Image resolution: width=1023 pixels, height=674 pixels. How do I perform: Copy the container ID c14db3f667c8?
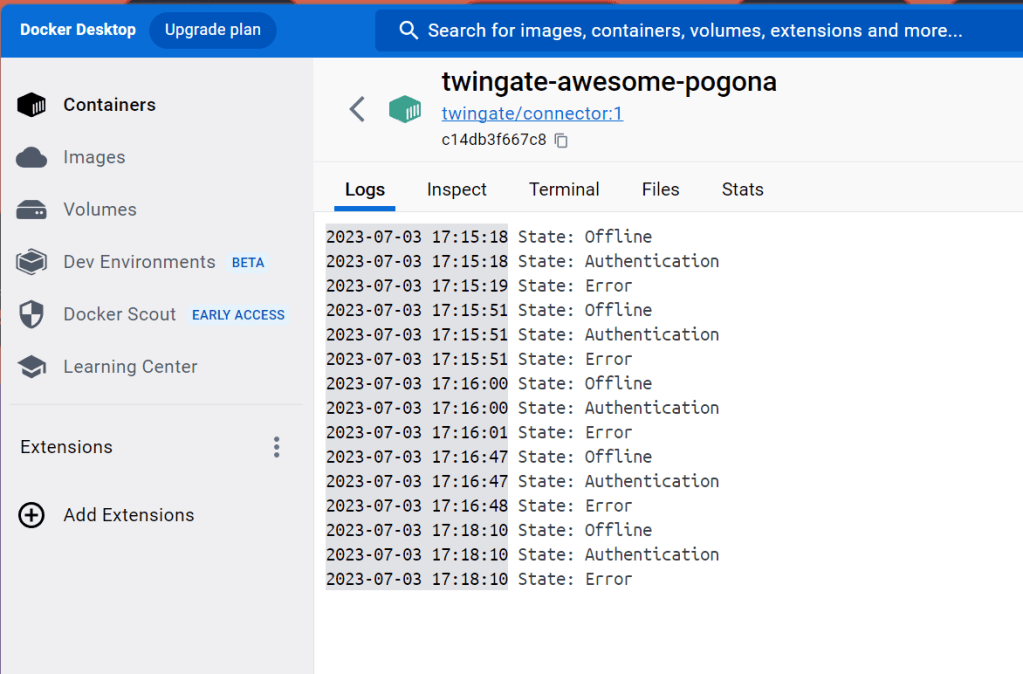561,140
